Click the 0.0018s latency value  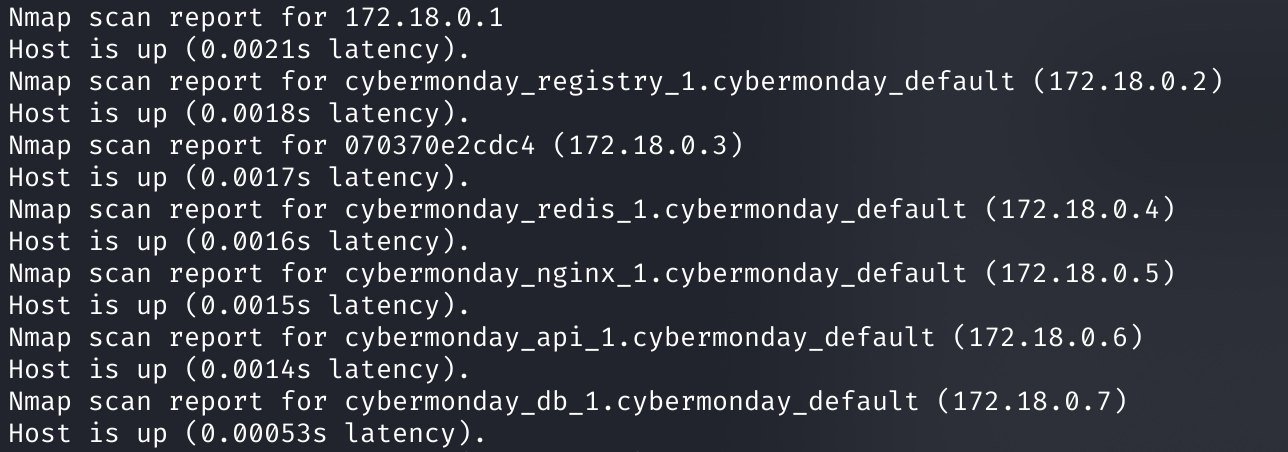tap(257, 113)
